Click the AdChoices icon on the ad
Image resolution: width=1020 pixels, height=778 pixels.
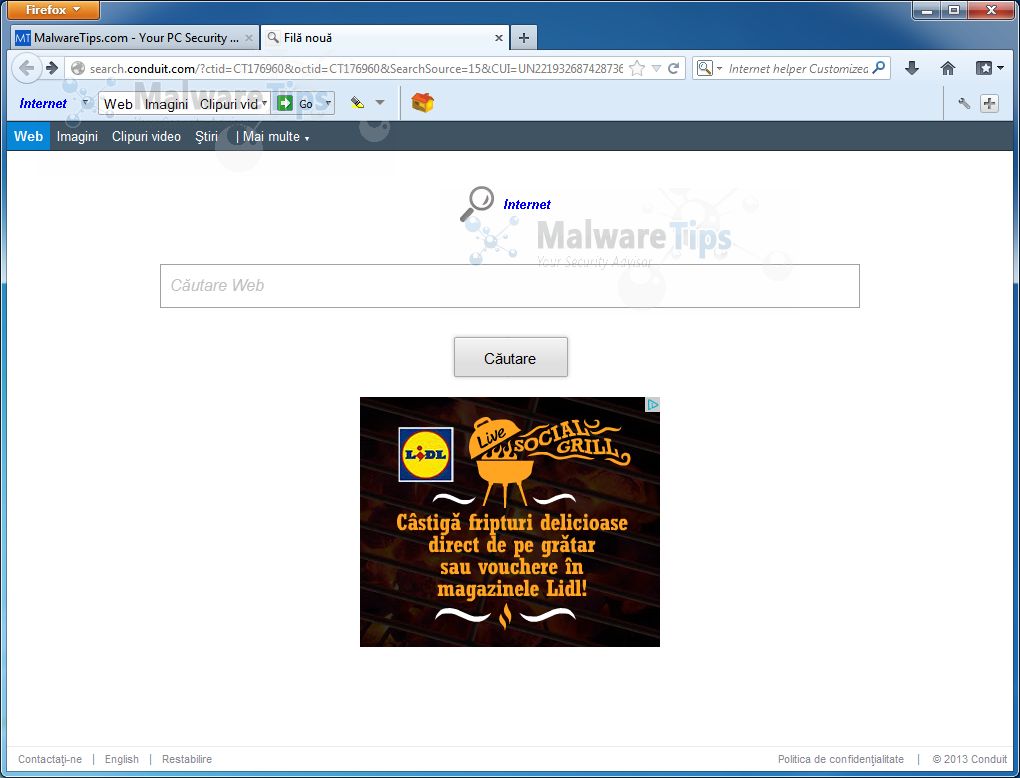click(x=652, y=405)
